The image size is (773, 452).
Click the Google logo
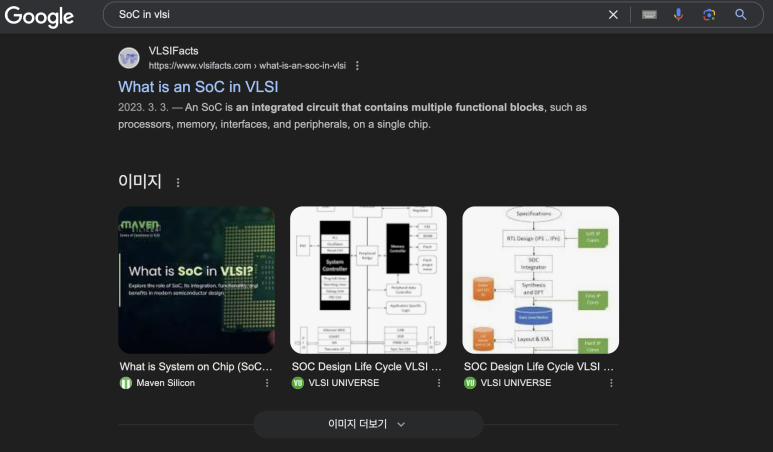pos(39,16)
